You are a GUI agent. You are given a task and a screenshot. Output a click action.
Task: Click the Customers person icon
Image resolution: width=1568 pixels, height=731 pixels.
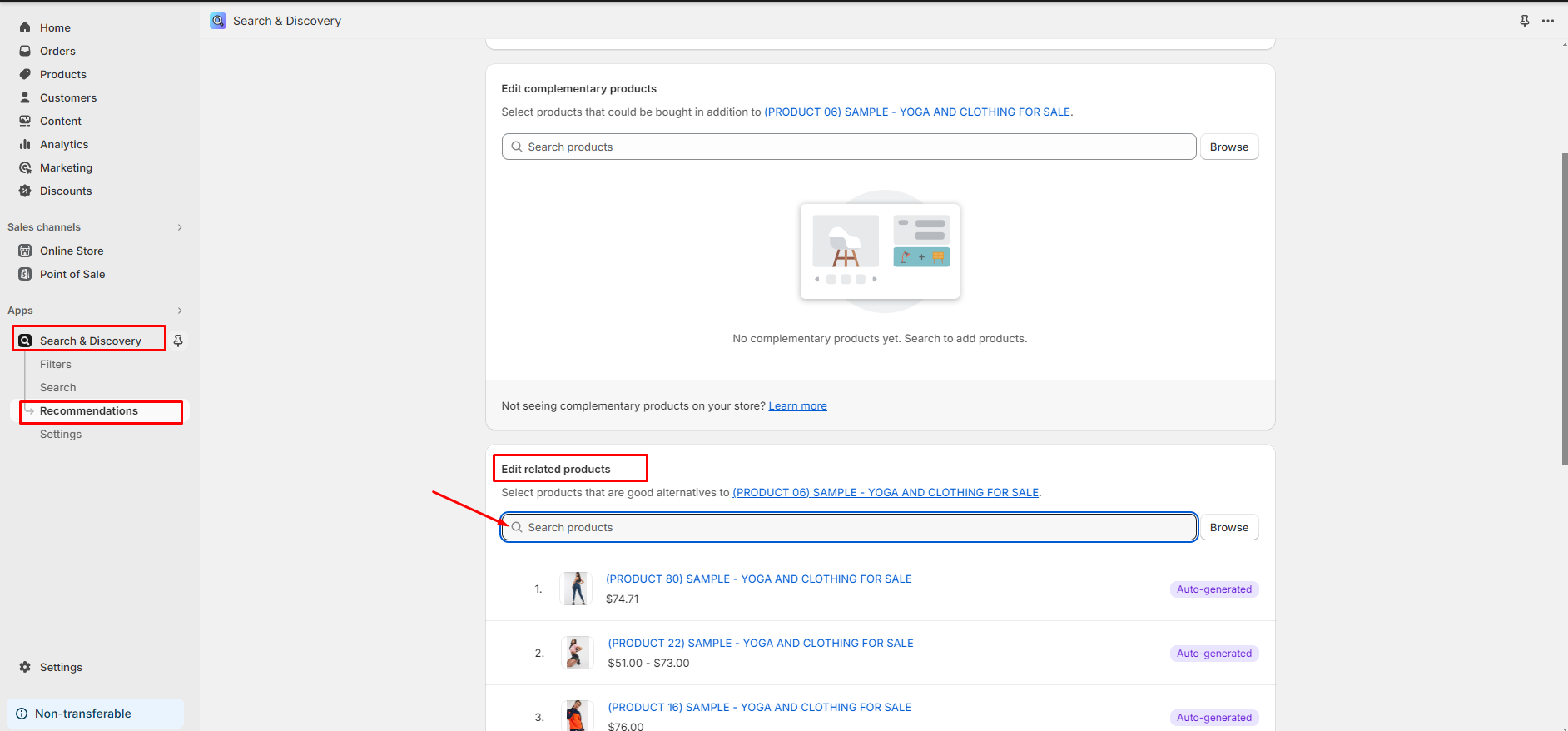[25, 97]
